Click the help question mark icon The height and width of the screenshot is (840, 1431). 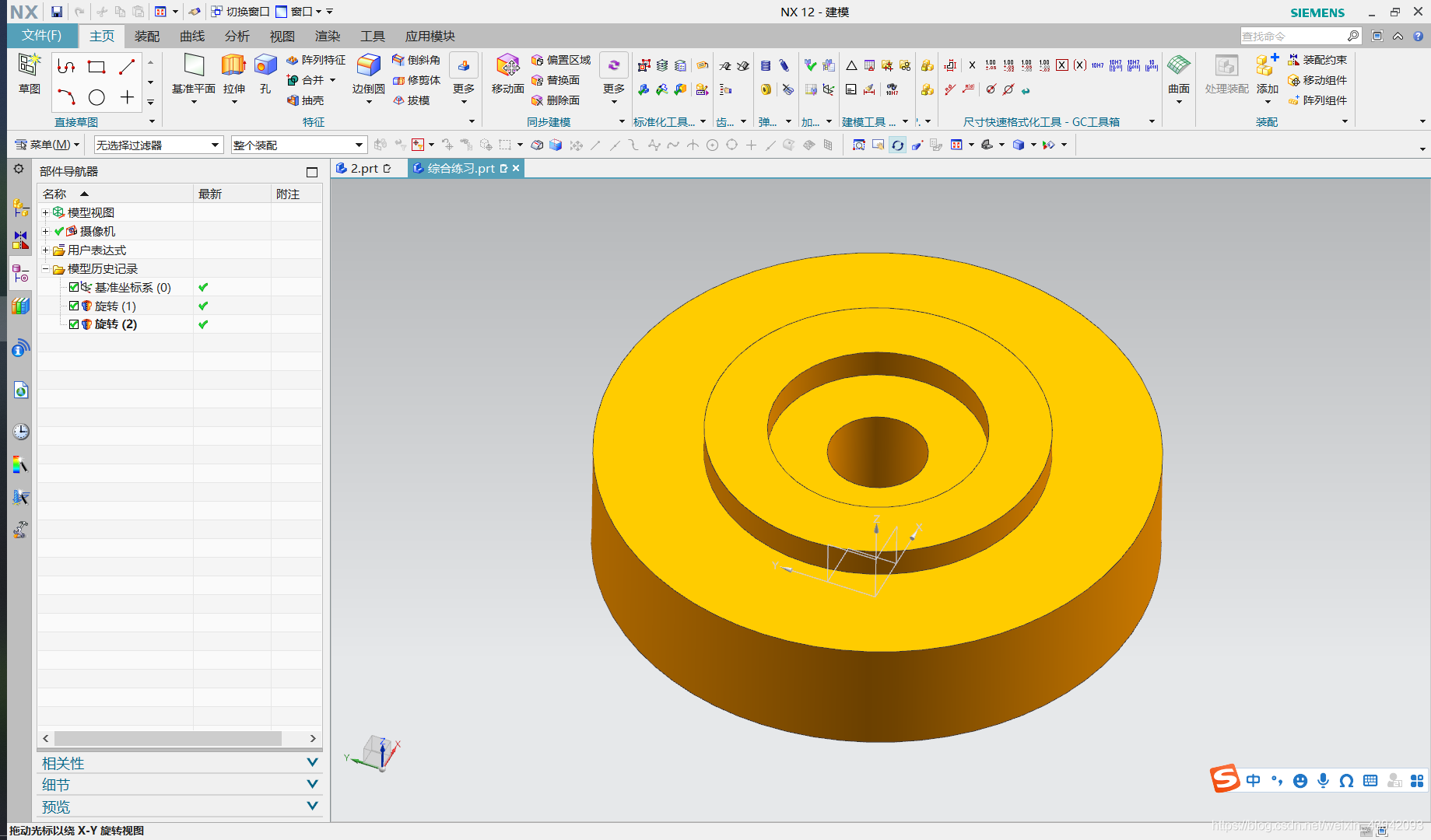(x=1418, y=36)
